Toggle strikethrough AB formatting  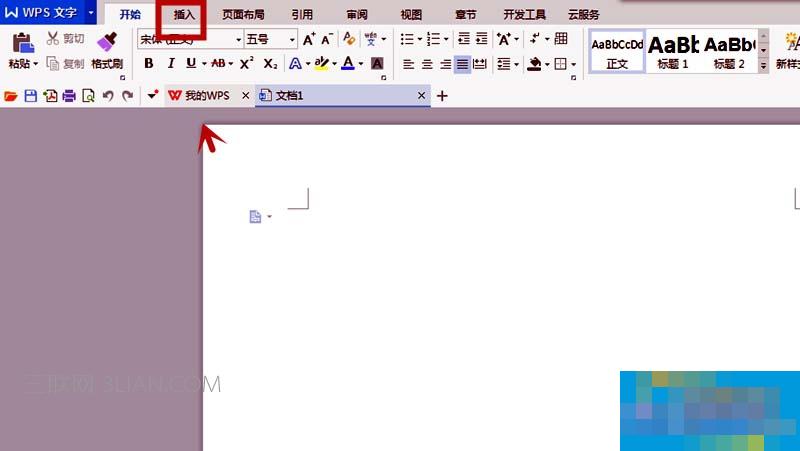coord(218,63)
